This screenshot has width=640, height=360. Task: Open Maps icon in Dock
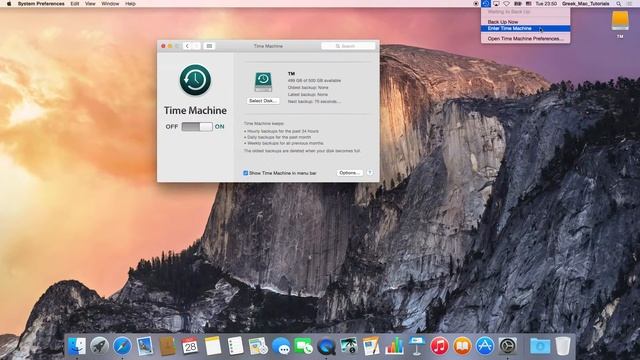(258, 346)
